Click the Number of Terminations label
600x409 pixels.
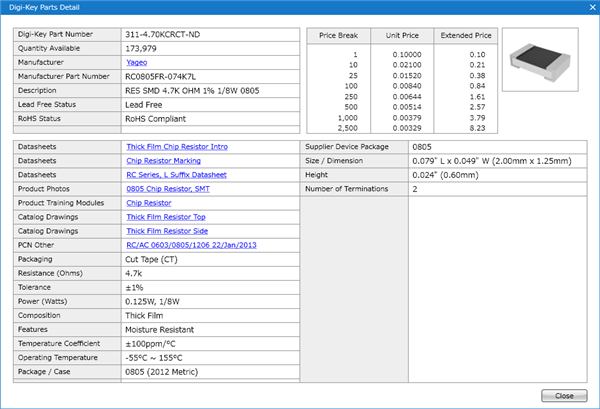[x=347, y=189]
